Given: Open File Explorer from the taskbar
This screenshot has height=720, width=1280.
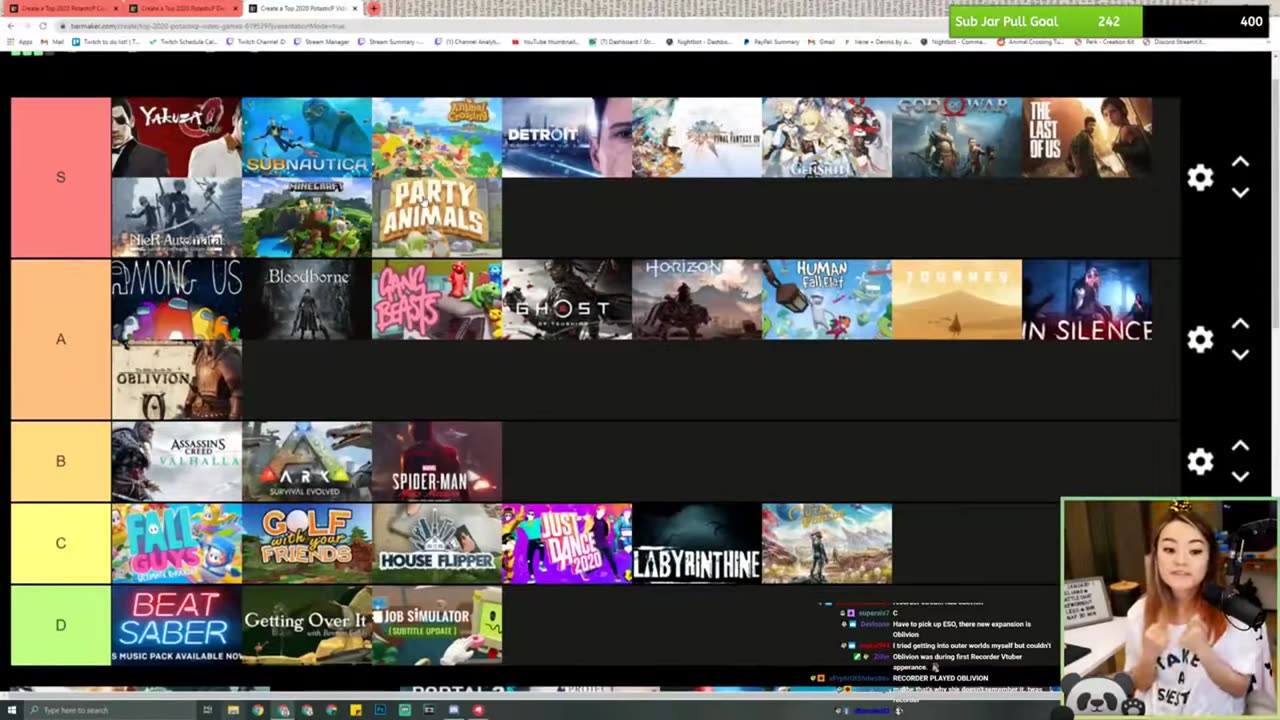Looking at the screenshot, I should tap(233, 710).
